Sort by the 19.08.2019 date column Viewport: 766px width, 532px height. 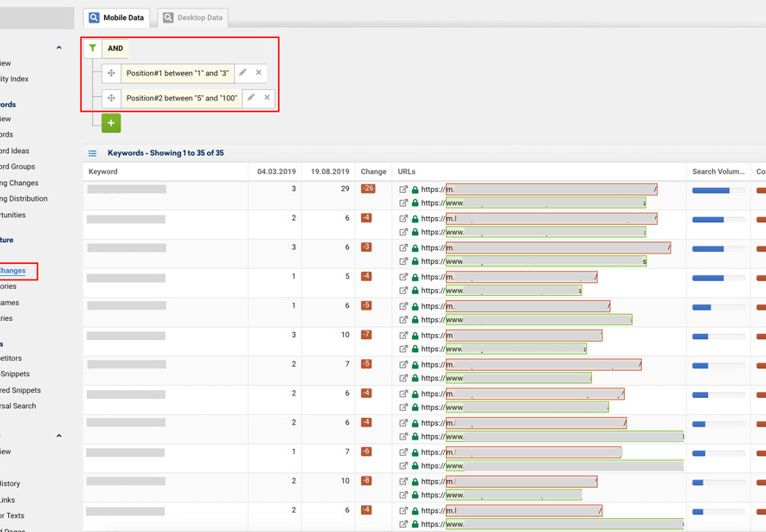(329, 172)
